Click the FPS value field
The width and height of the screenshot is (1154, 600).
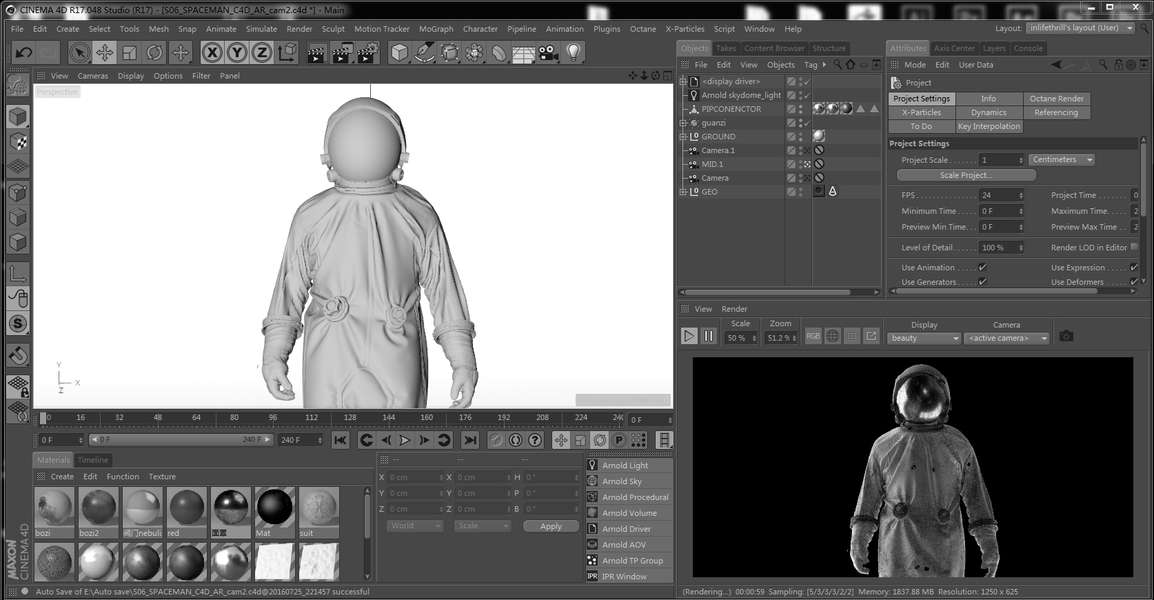[1001, 195]
